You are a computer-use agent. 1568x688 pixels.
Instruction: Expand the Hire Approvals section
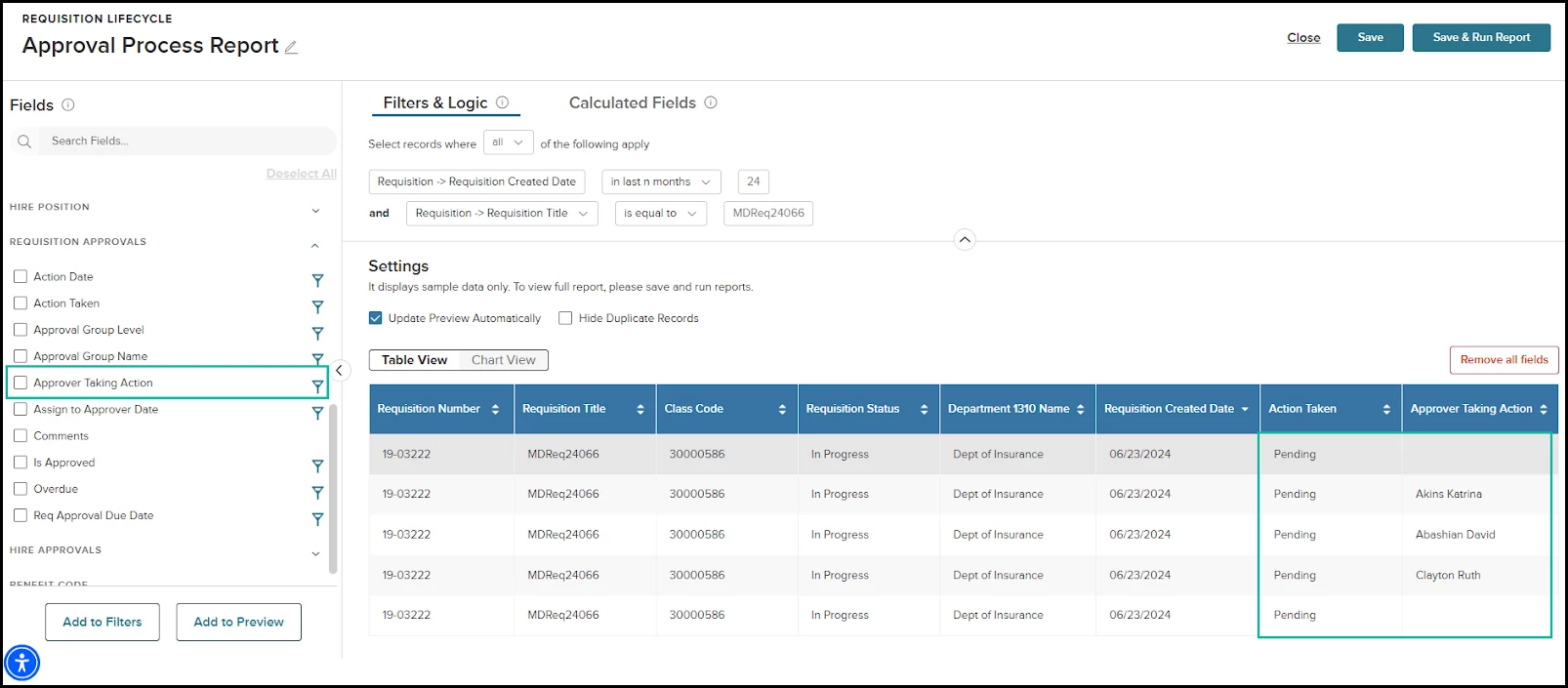pyautogui.click(x=315, y=553)
